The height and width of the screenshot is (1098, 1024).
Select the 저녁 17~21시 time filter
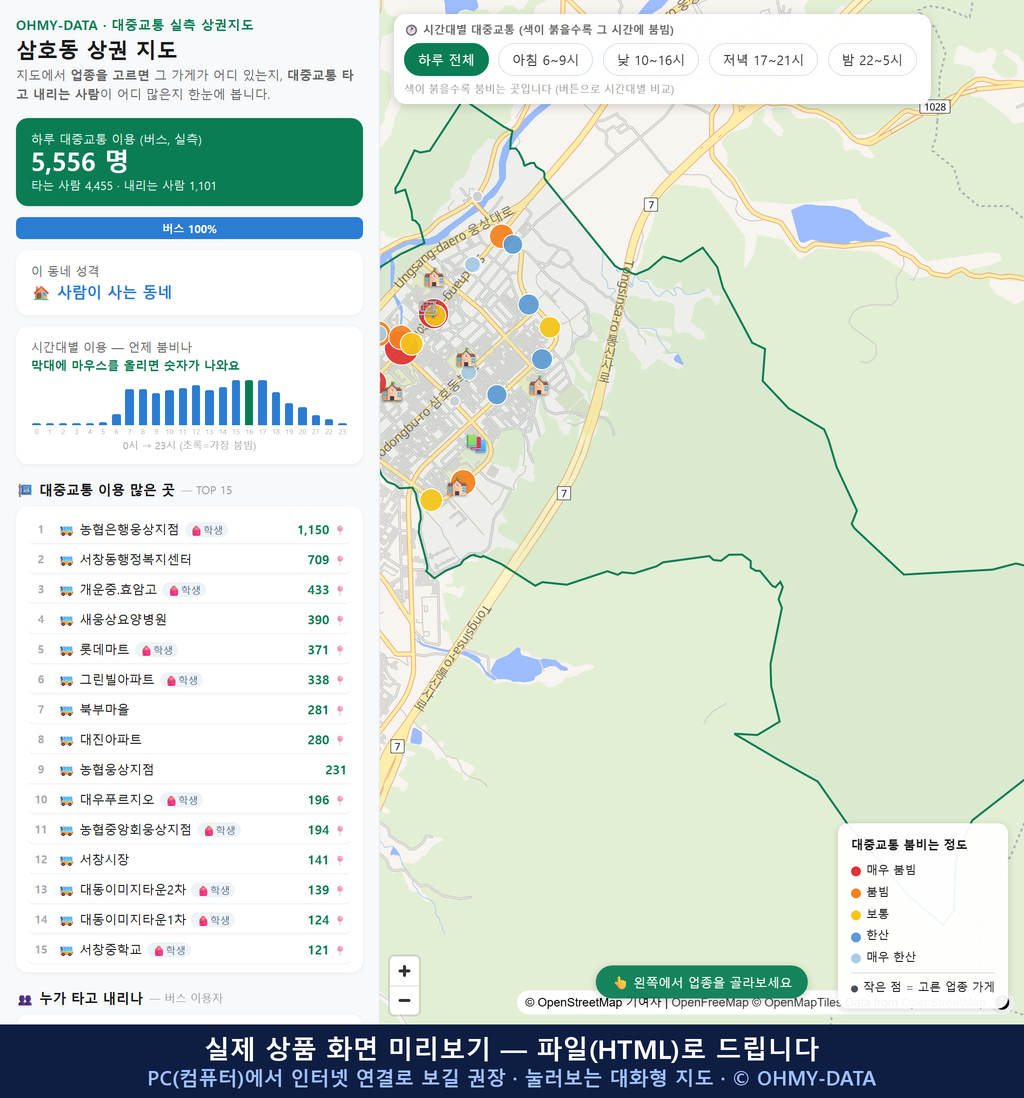click(x=763, y=60)
